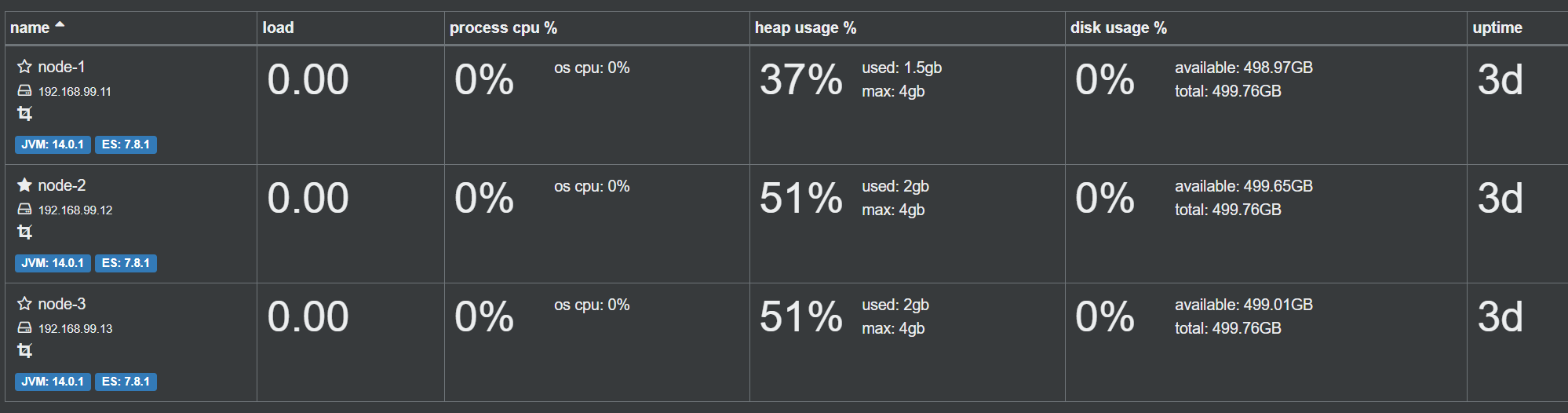Click the filled master star beside node-2
The height and width of the screenshot is (413, 1568).
point(24,185)
